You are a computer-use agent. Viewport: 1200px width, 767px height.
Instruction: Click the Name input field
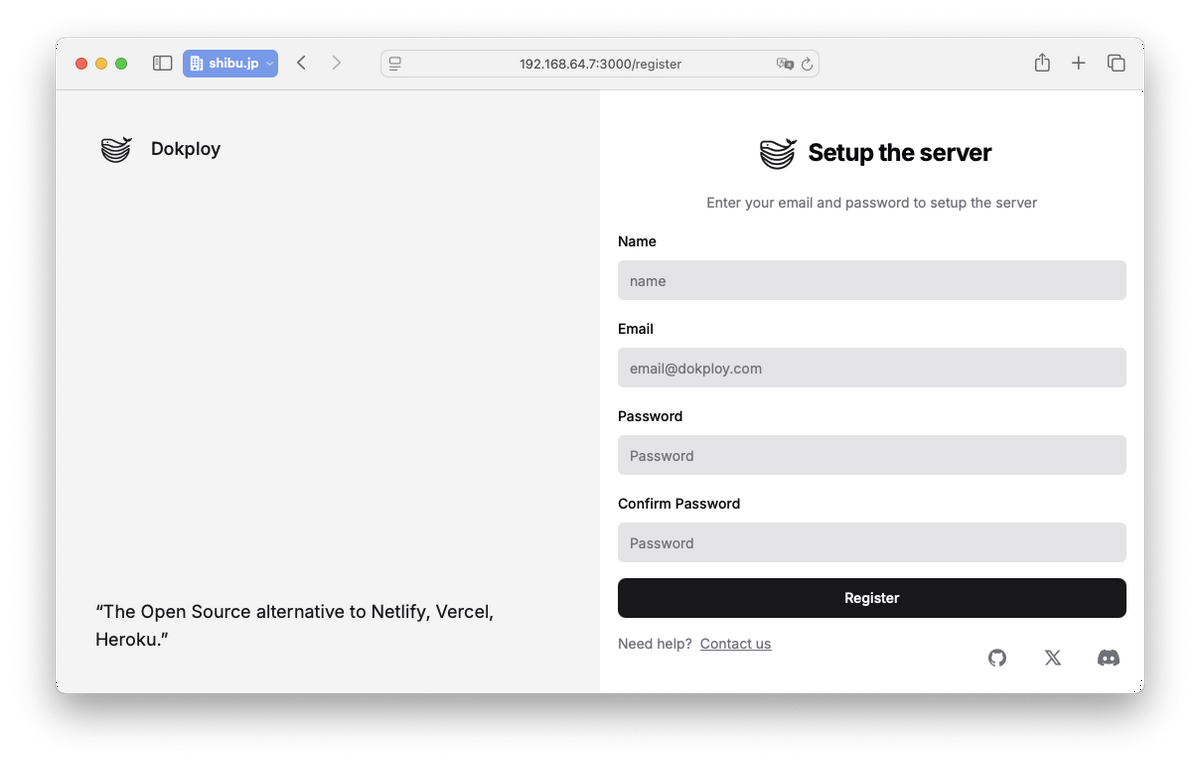[x=872, y=281]
